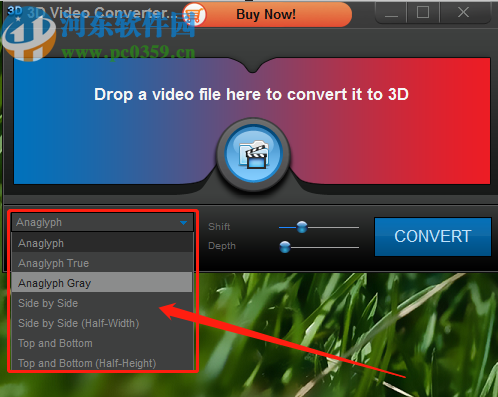Collapse the Anaglyph output mode dropdown
Screen dimensions: 498x397
click(102, 222)
